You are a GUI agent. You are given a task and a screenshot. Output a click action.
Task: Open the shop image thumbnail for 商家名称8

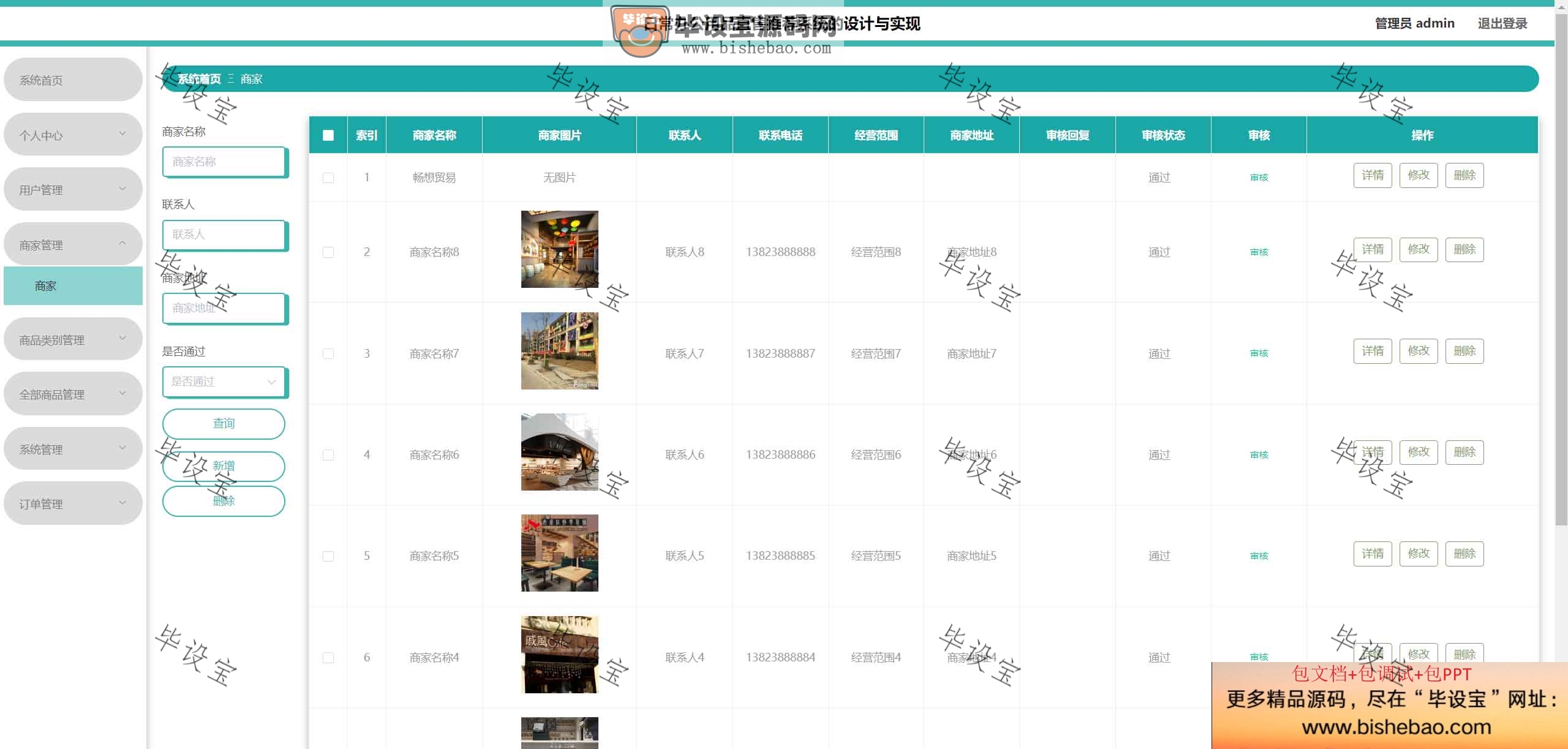click(x=560, y=249)
